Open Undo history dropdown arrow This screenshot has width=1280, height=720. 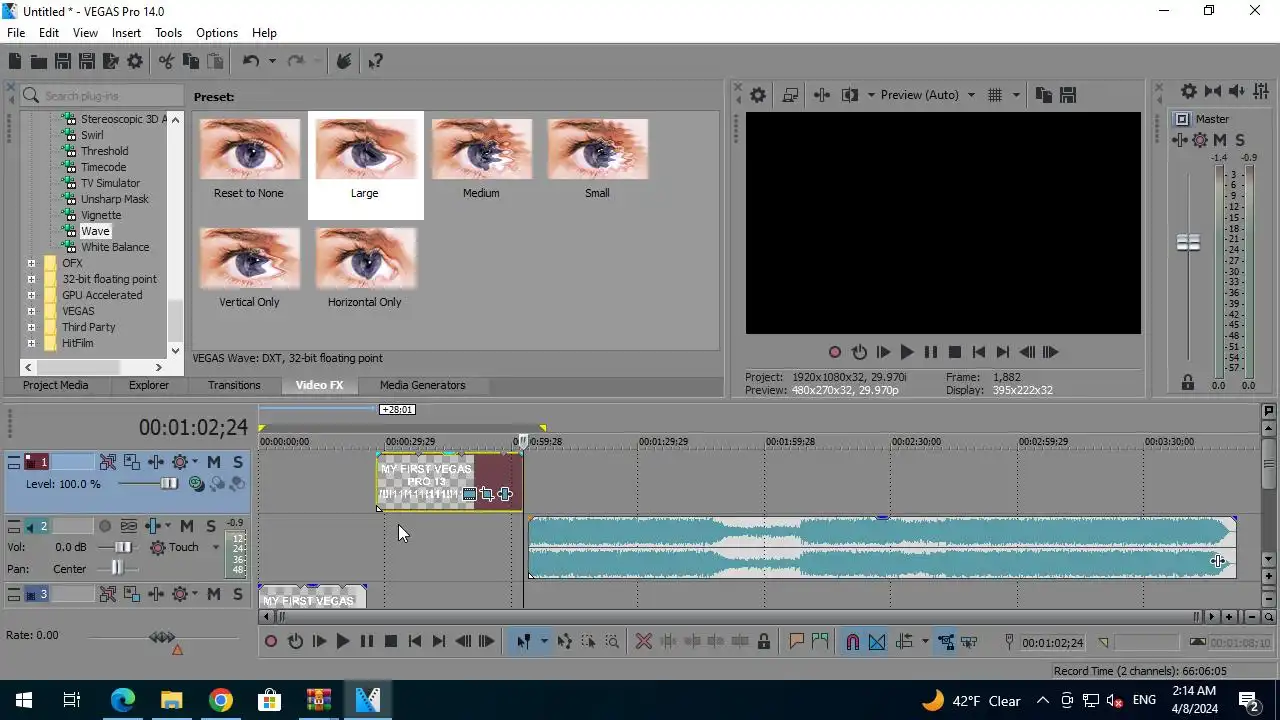[x=272, y=61]
